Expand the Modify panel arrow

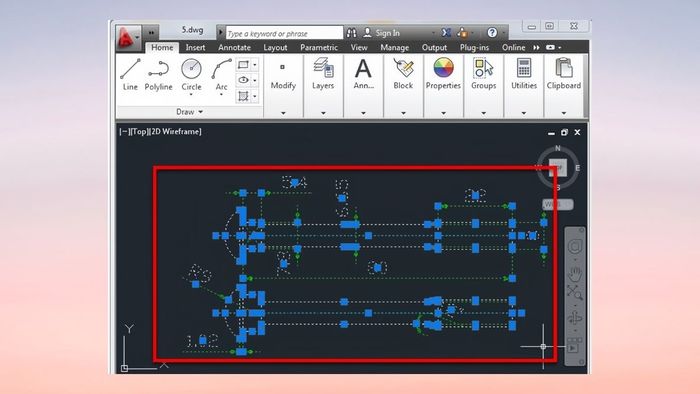(x=283, y=113)
